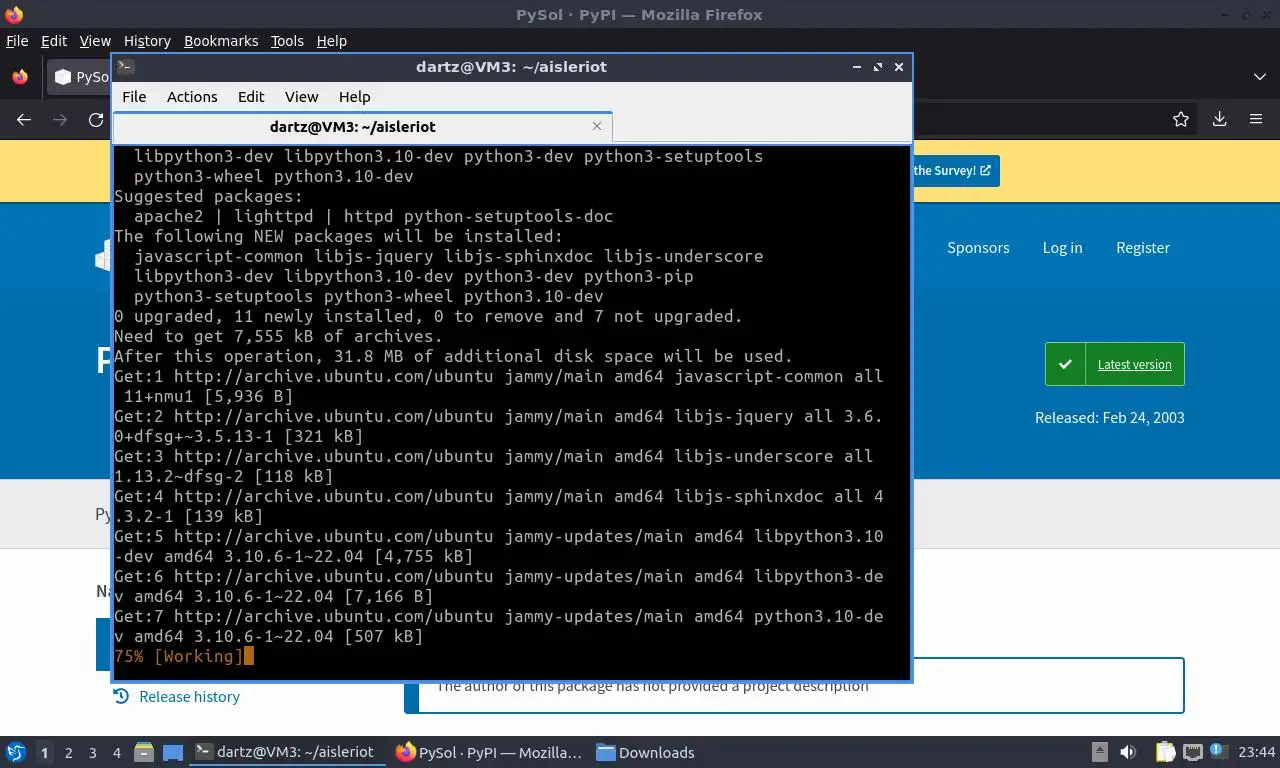1280x768 pixels.
Task: Click the Firefox View icon in tab bar
Action: point(19,77)
